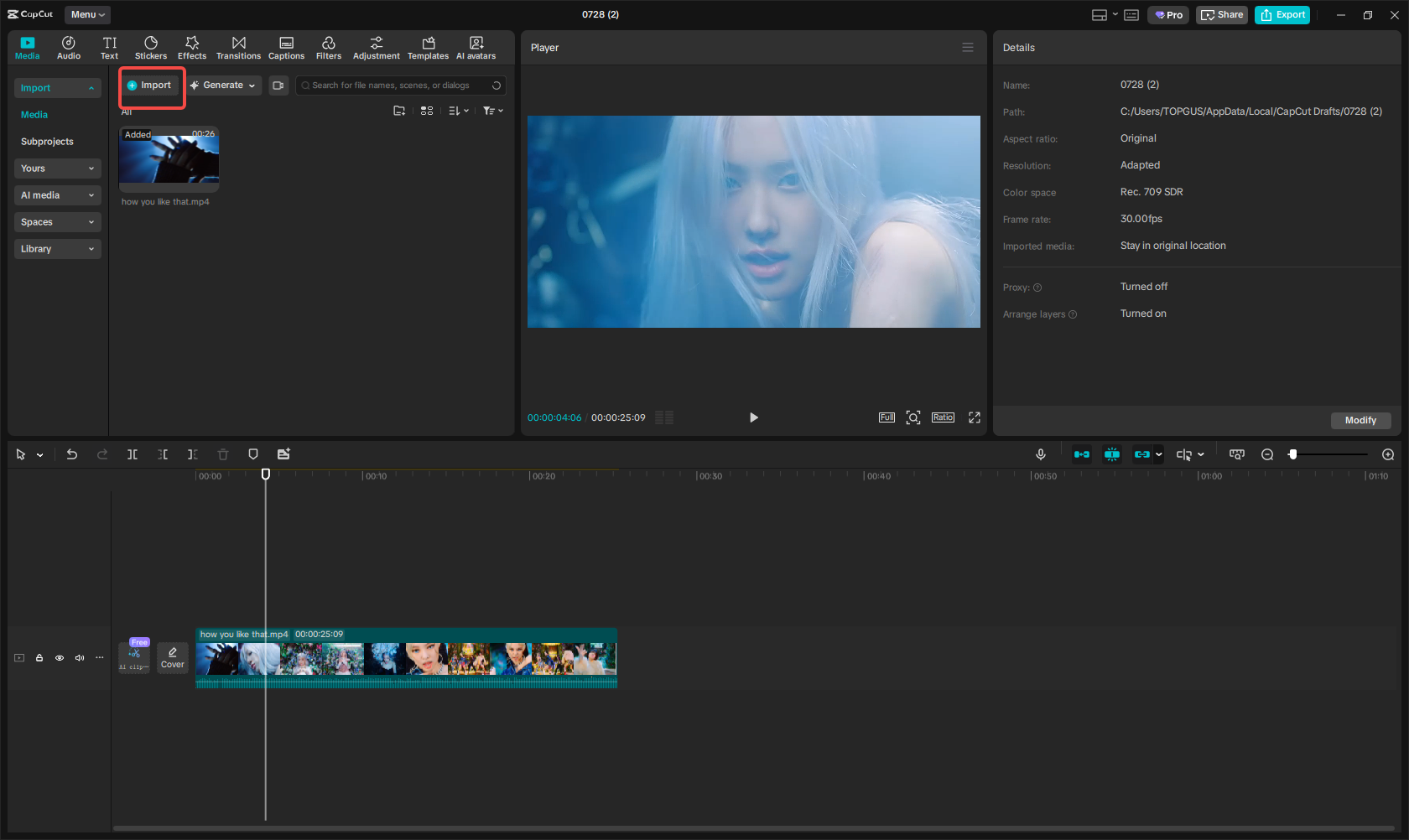Toggle visibility of the video track
Image resolution: width=1409 pixels, height=840 pixels.
[59, 657]
